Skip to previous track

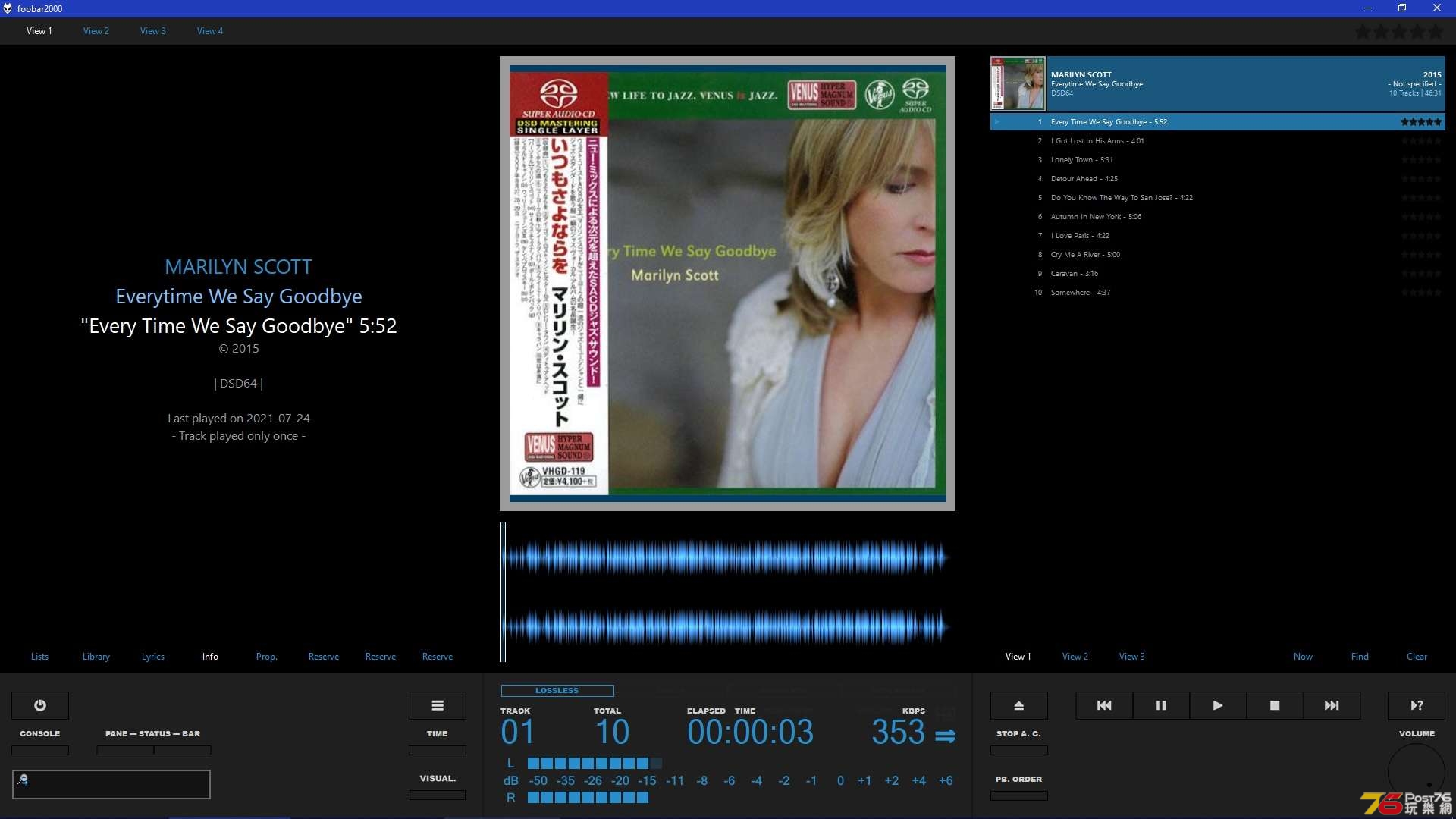[1104, 705]
